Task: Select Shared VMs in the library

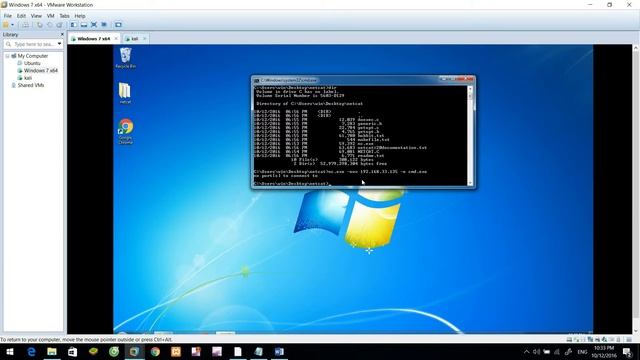Action: pos(30,85)
